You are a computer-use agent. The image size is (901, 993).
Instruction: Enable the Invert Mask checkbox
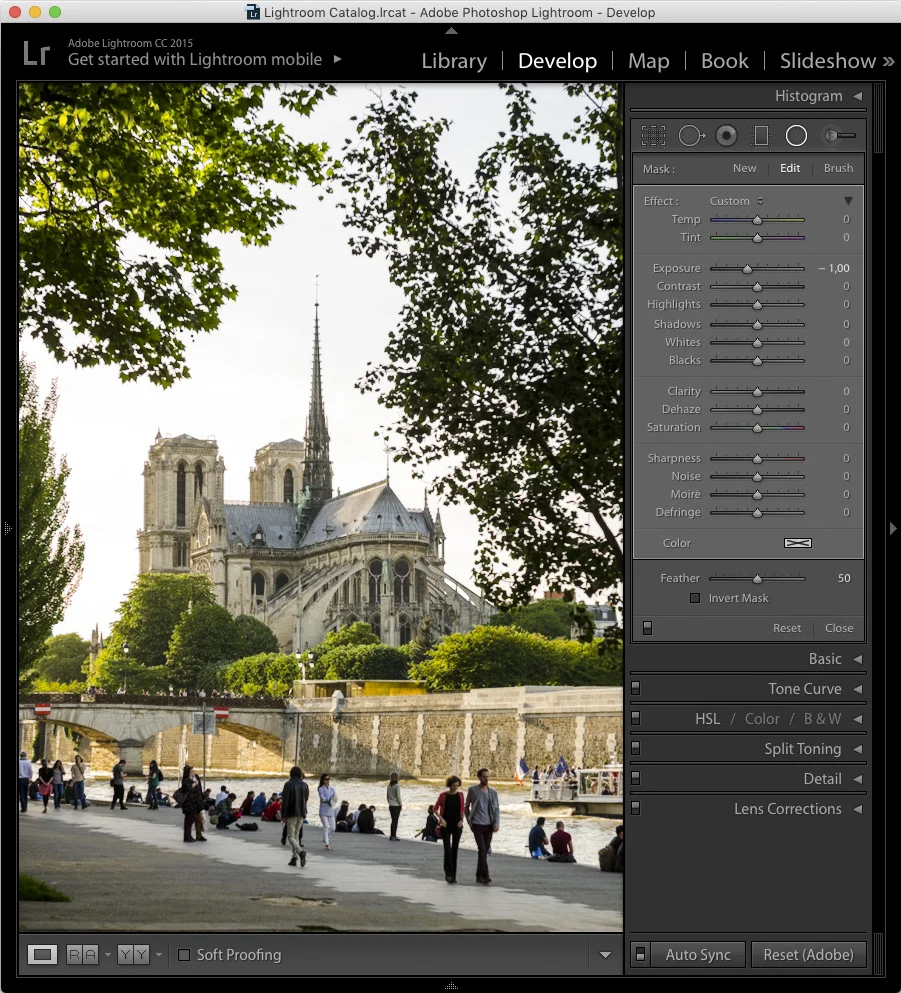(695, 598)
